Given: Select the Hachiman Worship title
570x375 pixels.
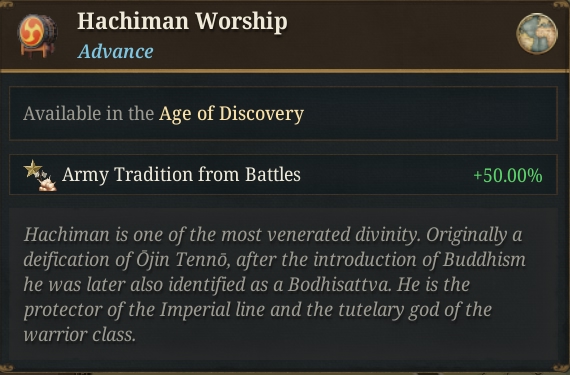Looking at the screenshot, I should point(182,21).
